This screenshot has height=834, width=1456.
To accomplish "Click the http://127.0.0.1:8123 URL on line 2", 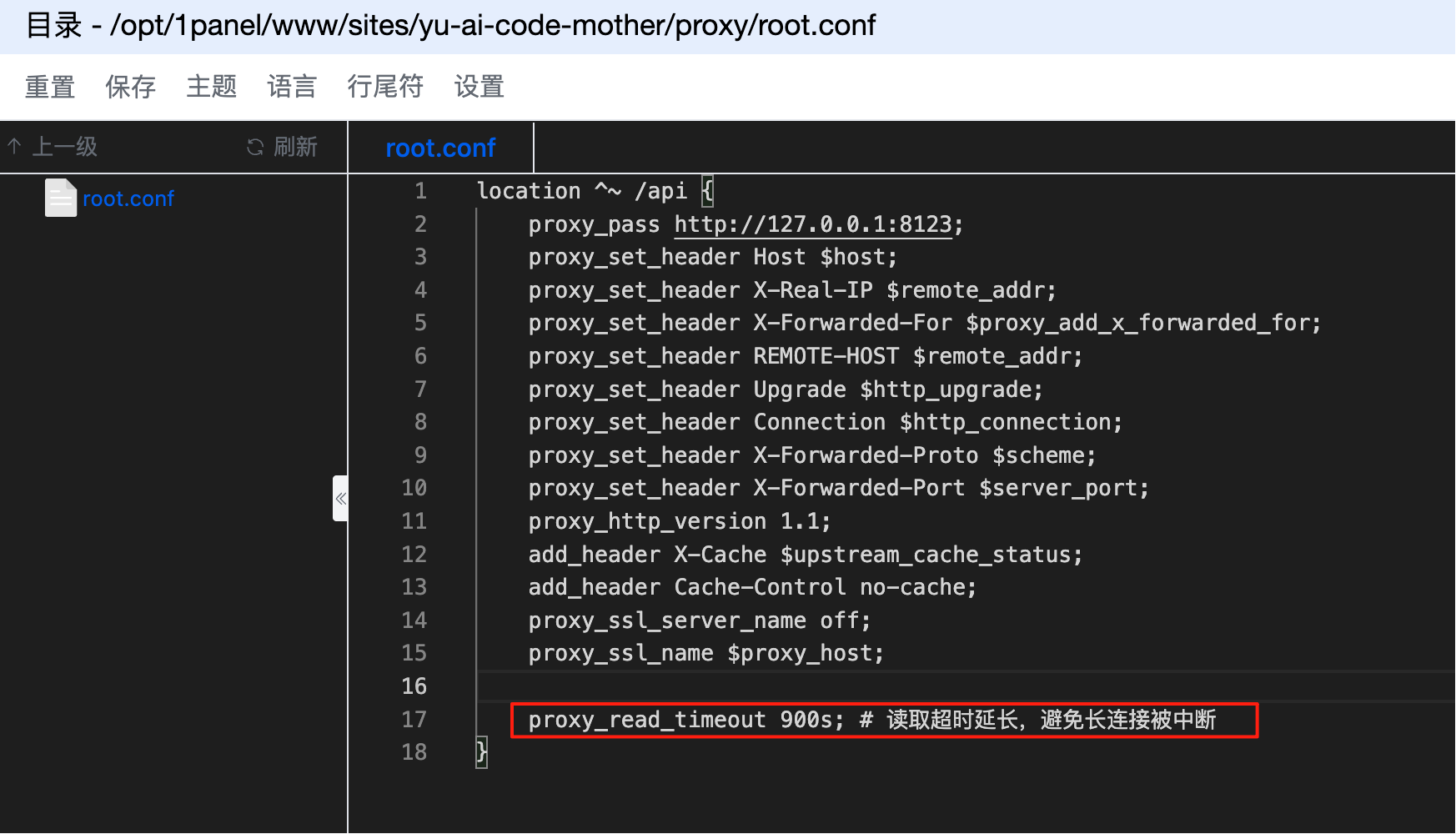I will point(812,224).
